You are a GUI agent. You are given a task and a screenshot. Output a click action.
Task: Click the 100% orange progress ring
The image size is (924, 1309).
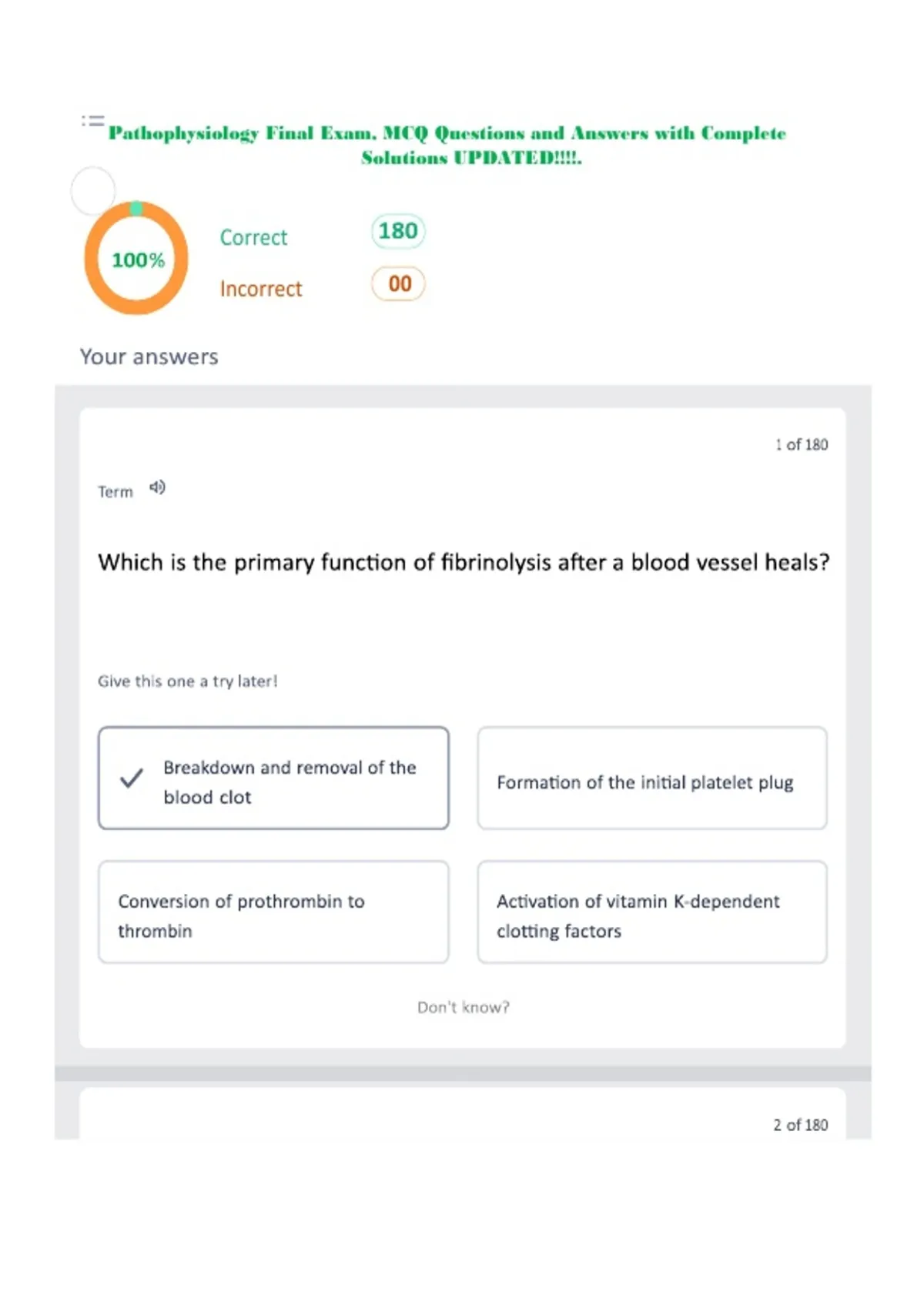tap(136, 259)
